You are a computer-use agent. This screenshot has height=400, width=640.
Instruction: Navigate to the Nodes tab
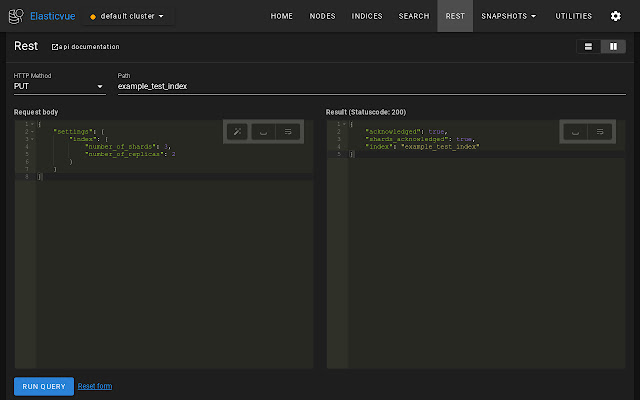324,16
